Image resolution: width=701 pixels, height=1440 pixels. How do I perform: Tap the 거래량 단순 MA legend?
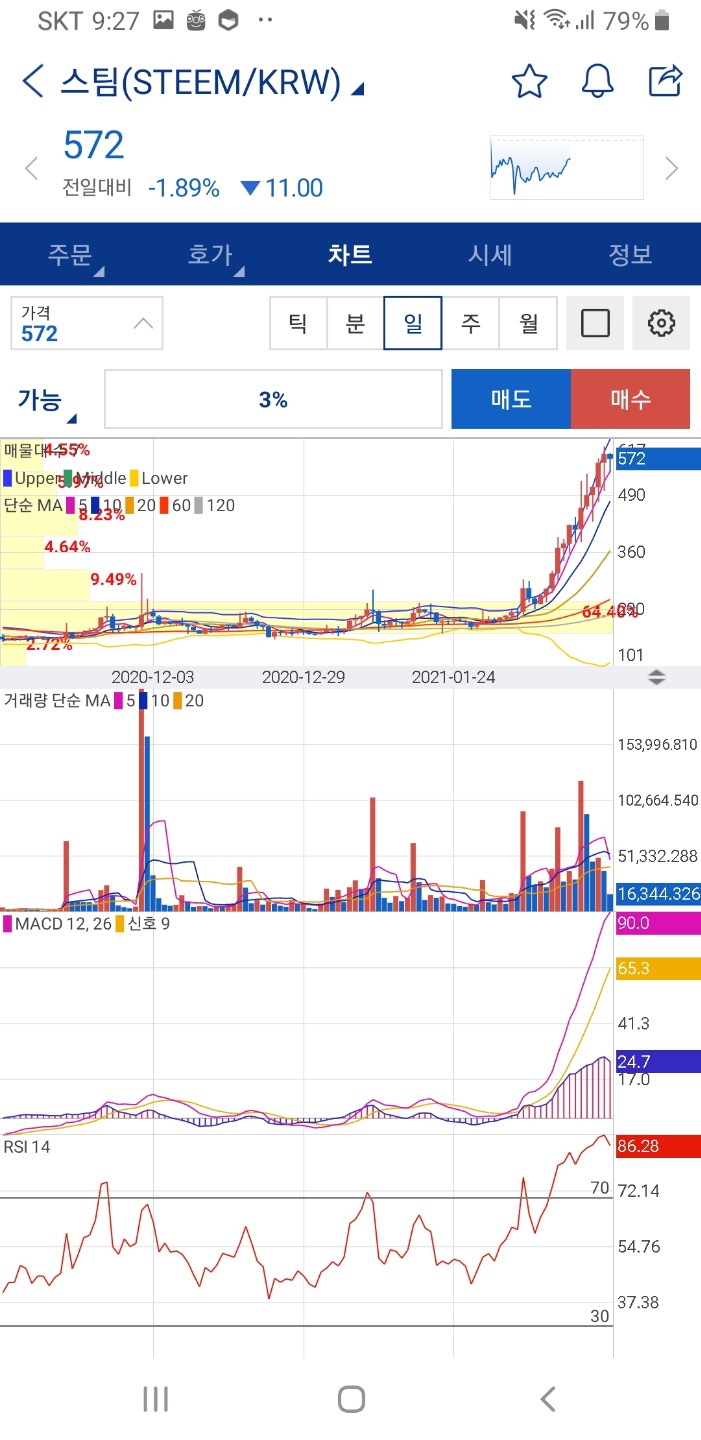pyautogui.click(x=56, y=701)
